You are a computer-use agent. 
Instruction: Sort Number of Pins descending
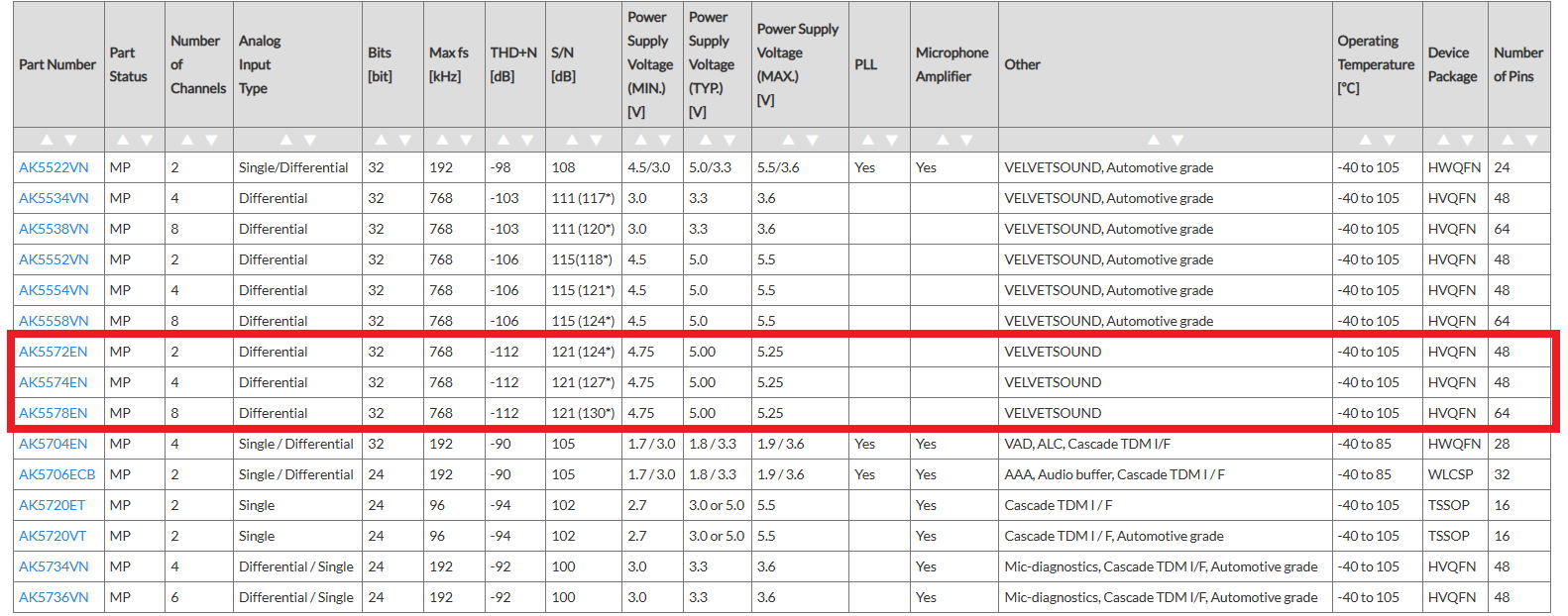click(x=1532, y=140)
